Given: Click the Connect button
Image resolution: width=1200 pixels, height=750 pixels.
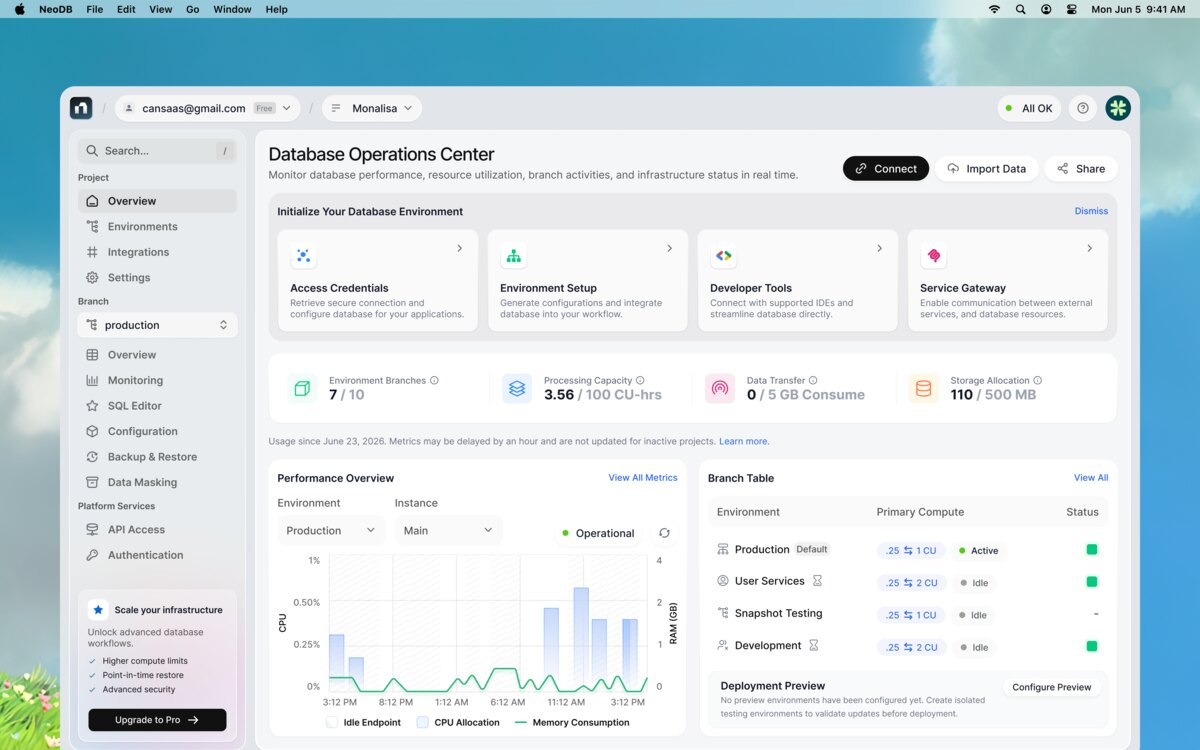Looking at the screenshot, I should [x=886, y=169].
